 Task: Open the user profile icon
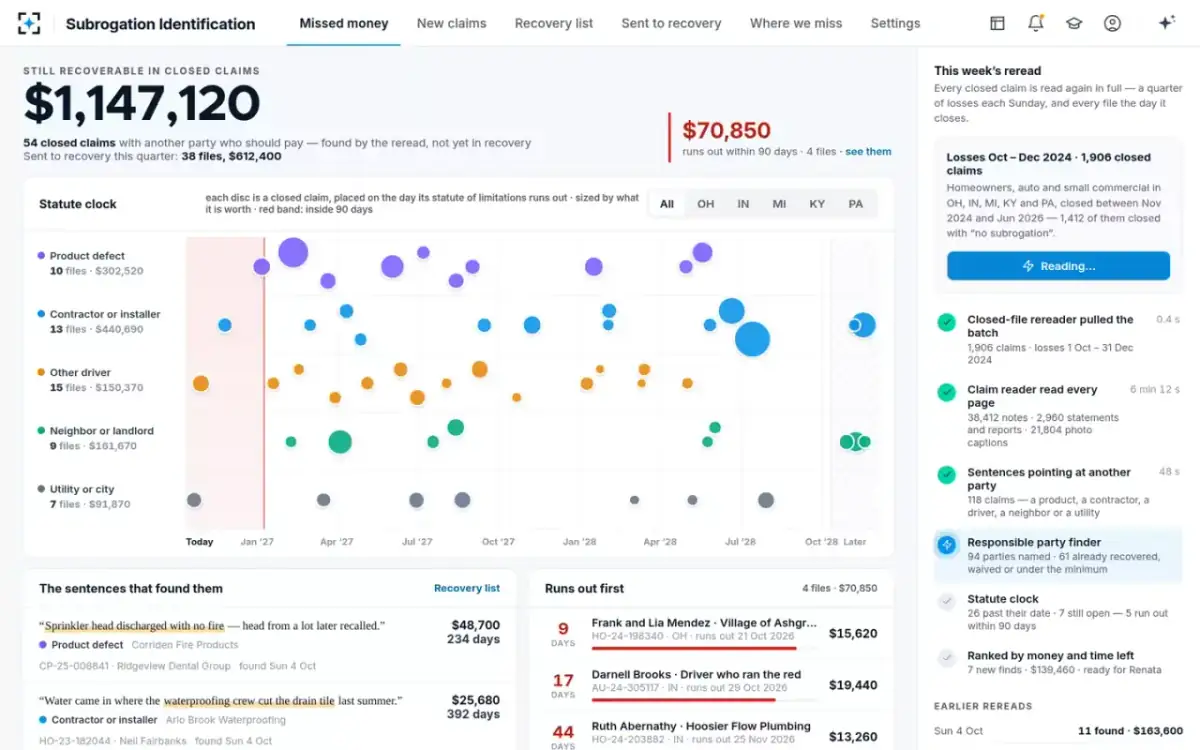[1112, 23]
